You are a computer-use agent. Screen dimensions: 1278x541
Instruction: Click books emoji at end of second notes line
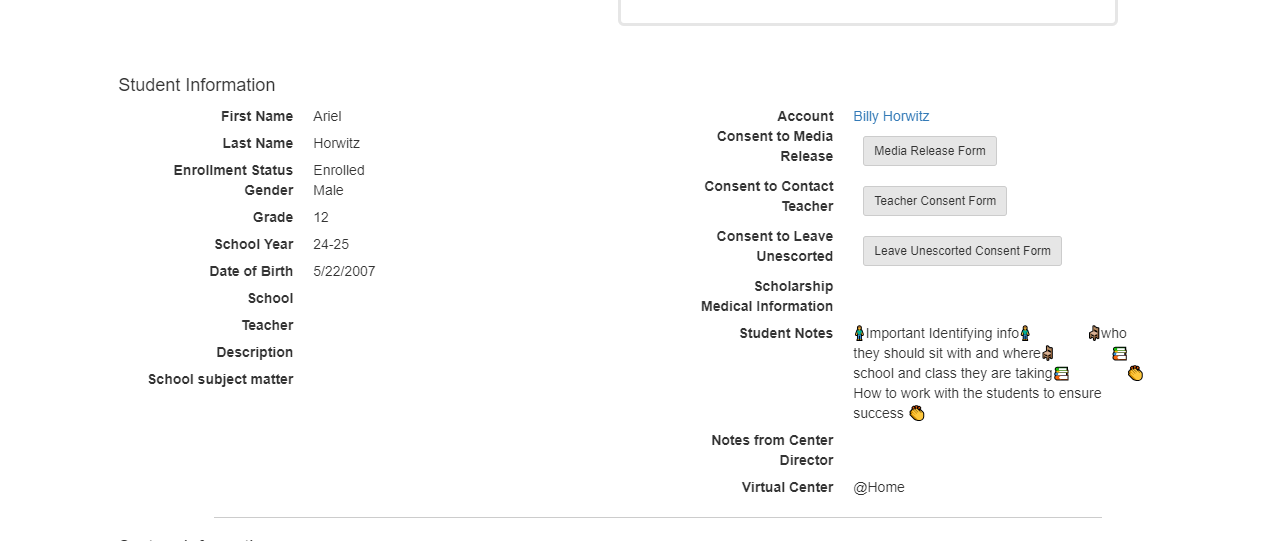point(1120,353)
